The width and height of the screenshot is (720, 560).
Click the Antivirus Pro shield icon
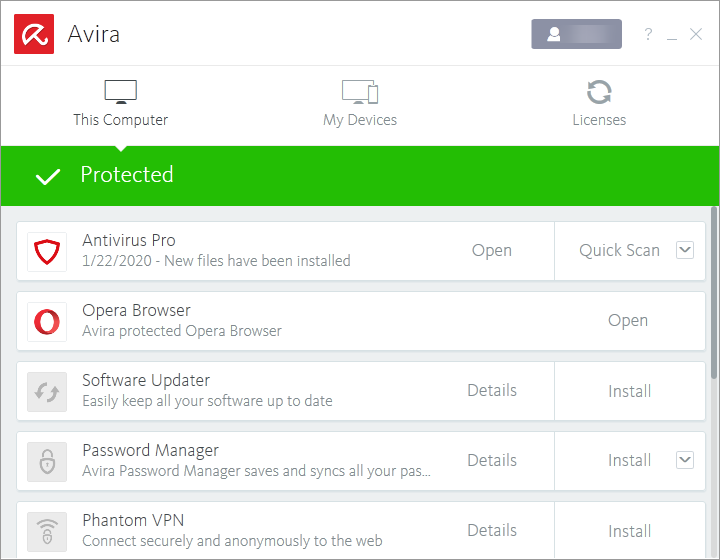click(x=47, y=252)
